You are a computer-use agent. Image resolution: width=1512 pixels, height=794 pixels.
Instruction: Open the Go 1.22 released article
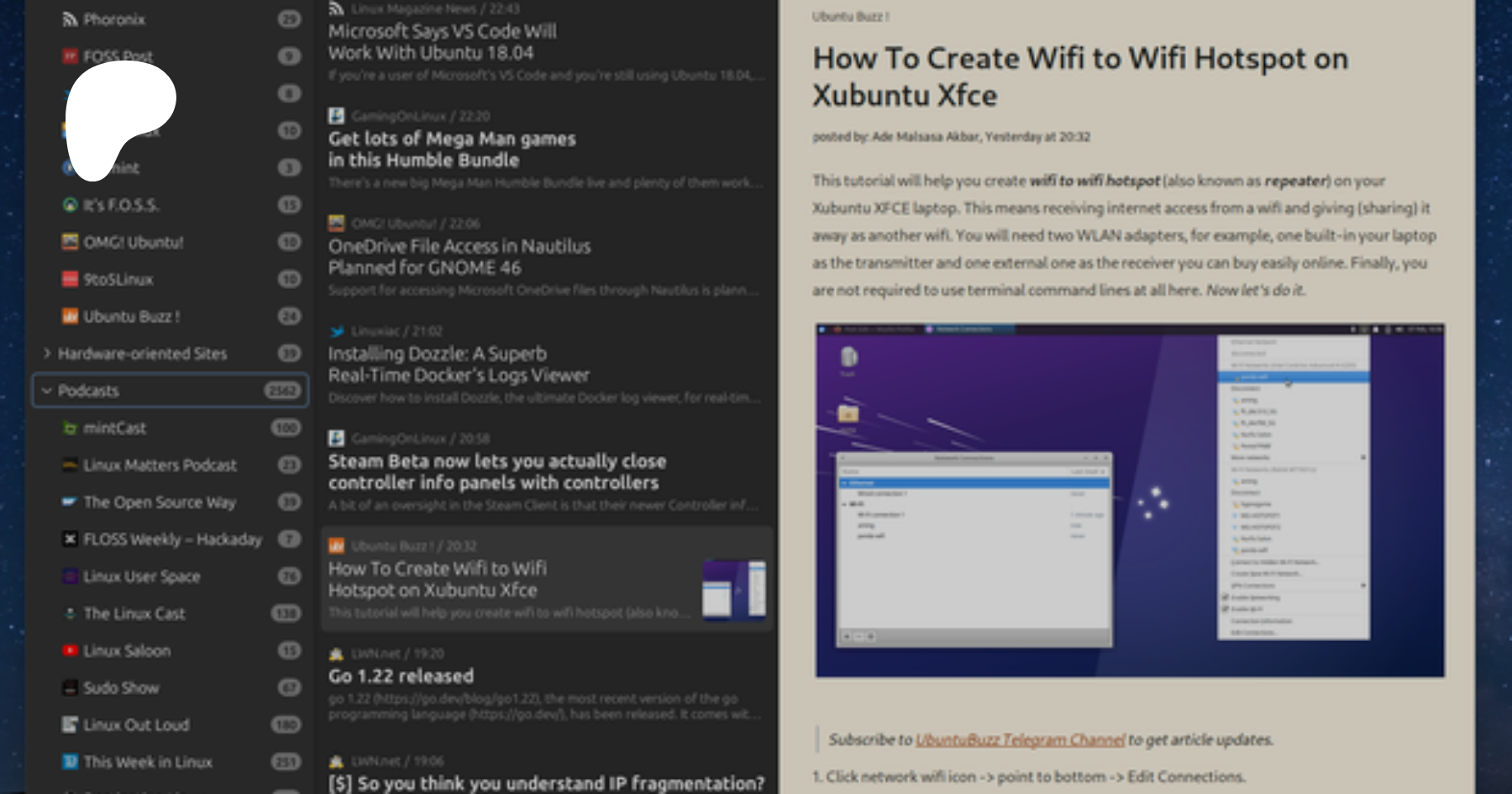401,676
